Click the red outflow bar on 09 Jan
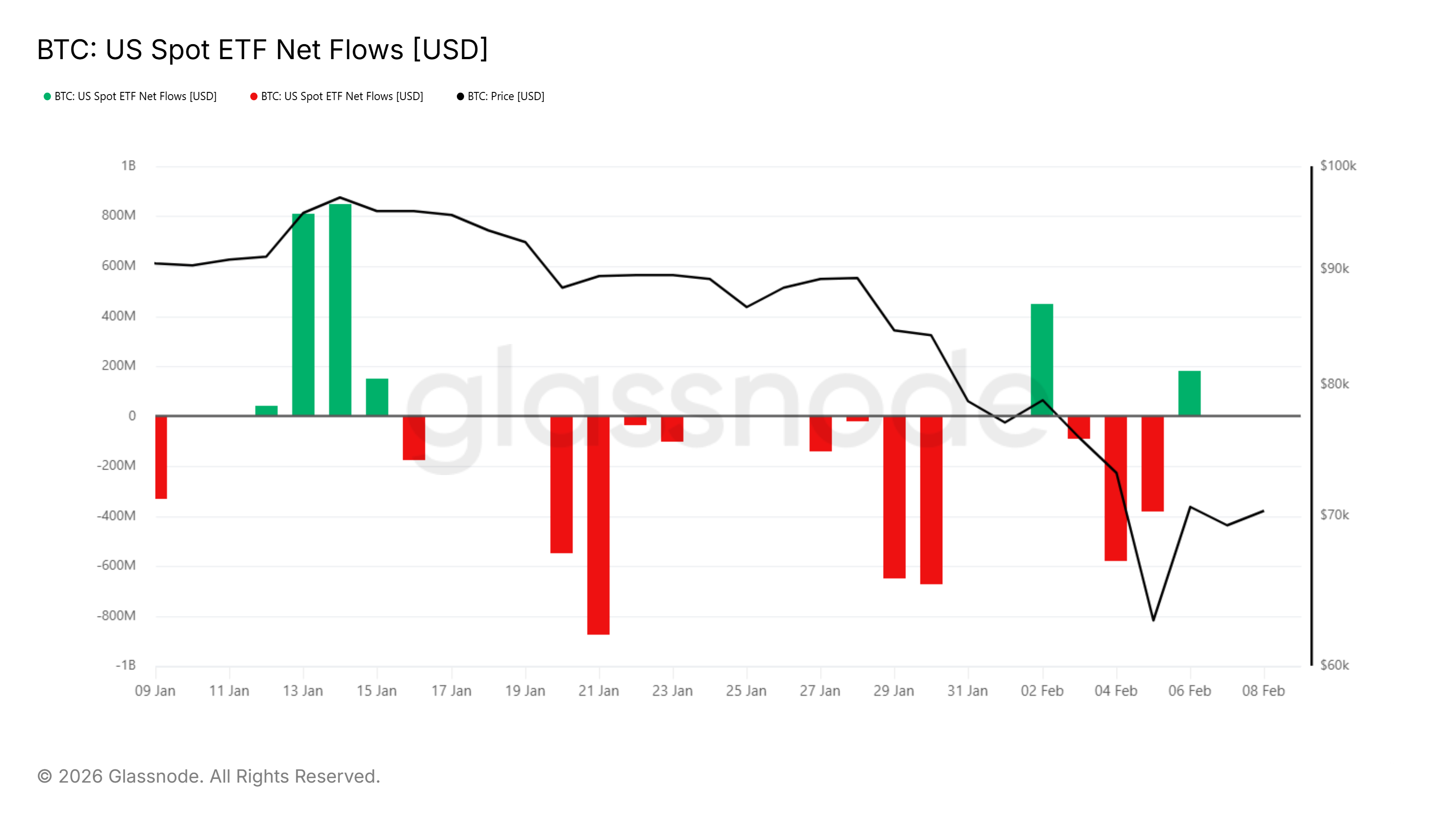The width and height of the screenshot is (1456, 819). (x=161, y=457)
